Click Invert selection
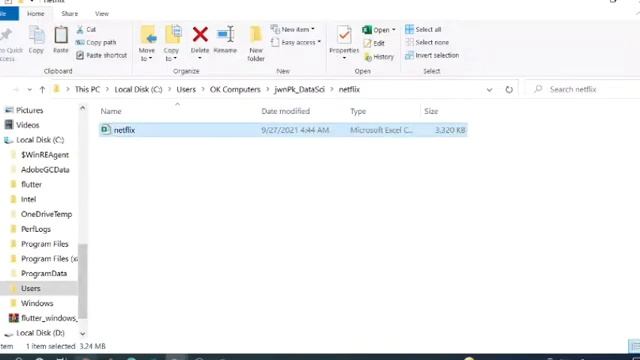The image size is (640, 360). tap(432, 56)
